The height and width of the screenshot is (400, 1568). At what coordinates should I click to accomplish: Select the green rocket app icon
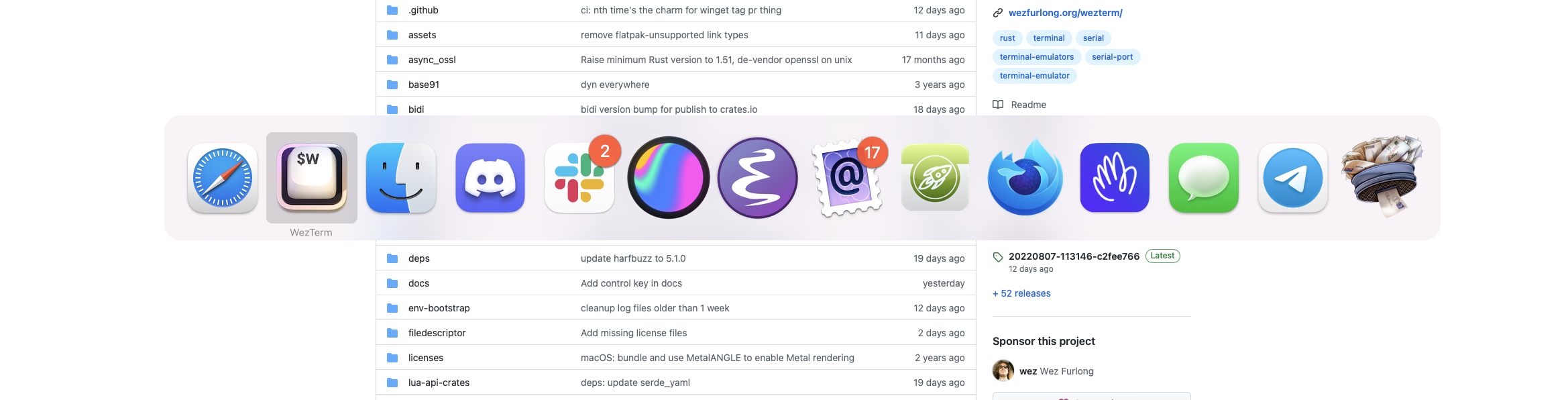936,178
